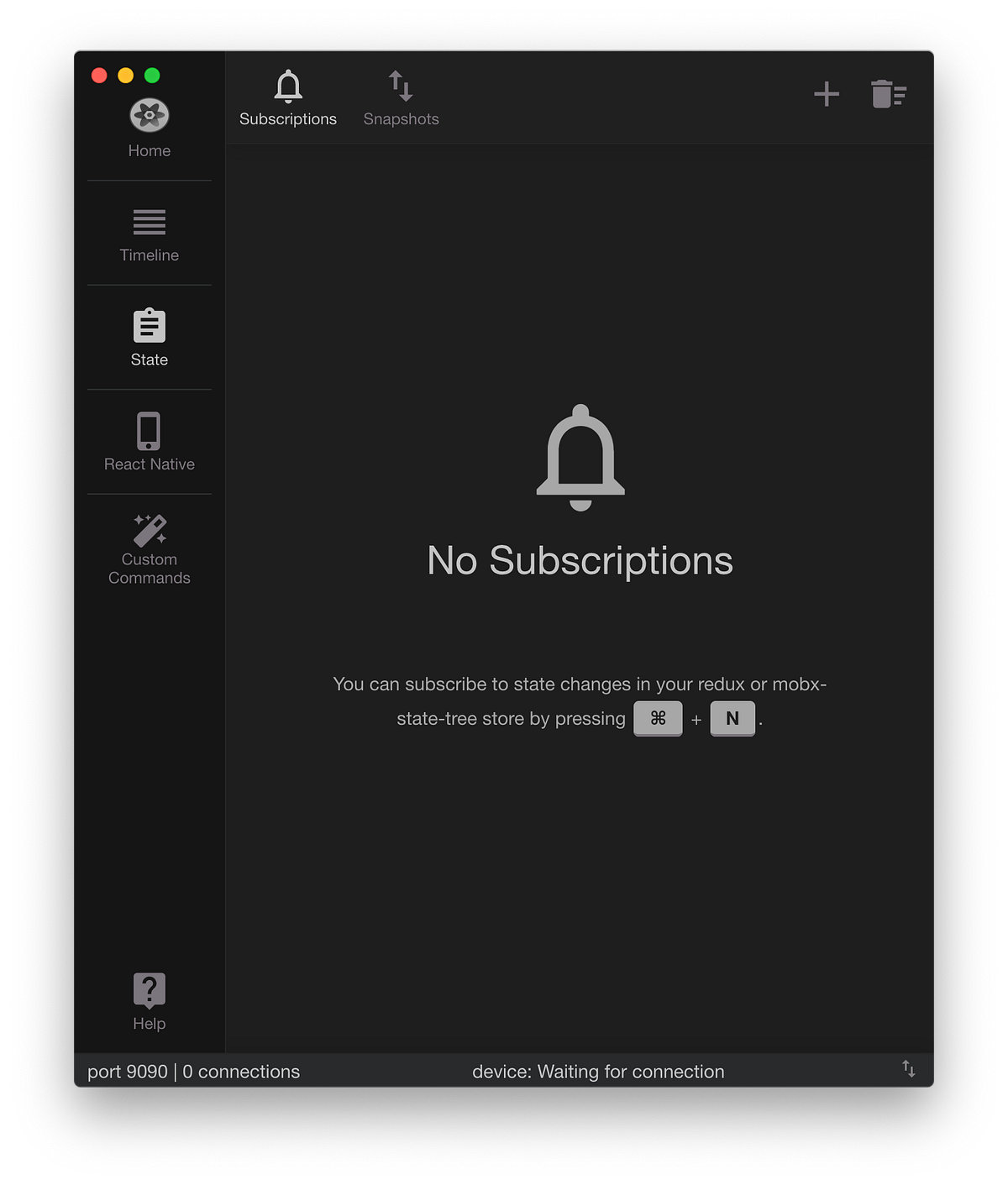1008x1185 pixels.
Task: Click the status bar connection arrows icon
Action: (x=909, y=1068)
